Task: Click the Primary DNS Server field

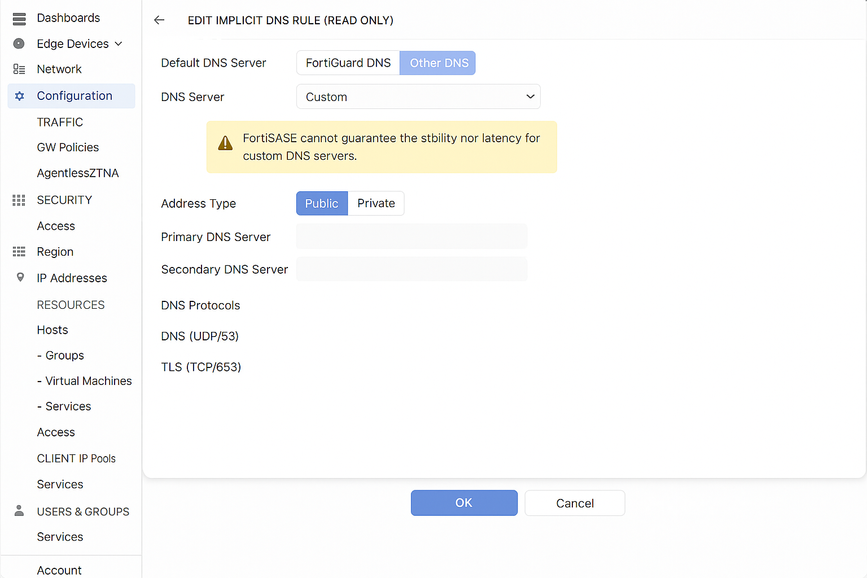Action: click(x=411, y=237)
